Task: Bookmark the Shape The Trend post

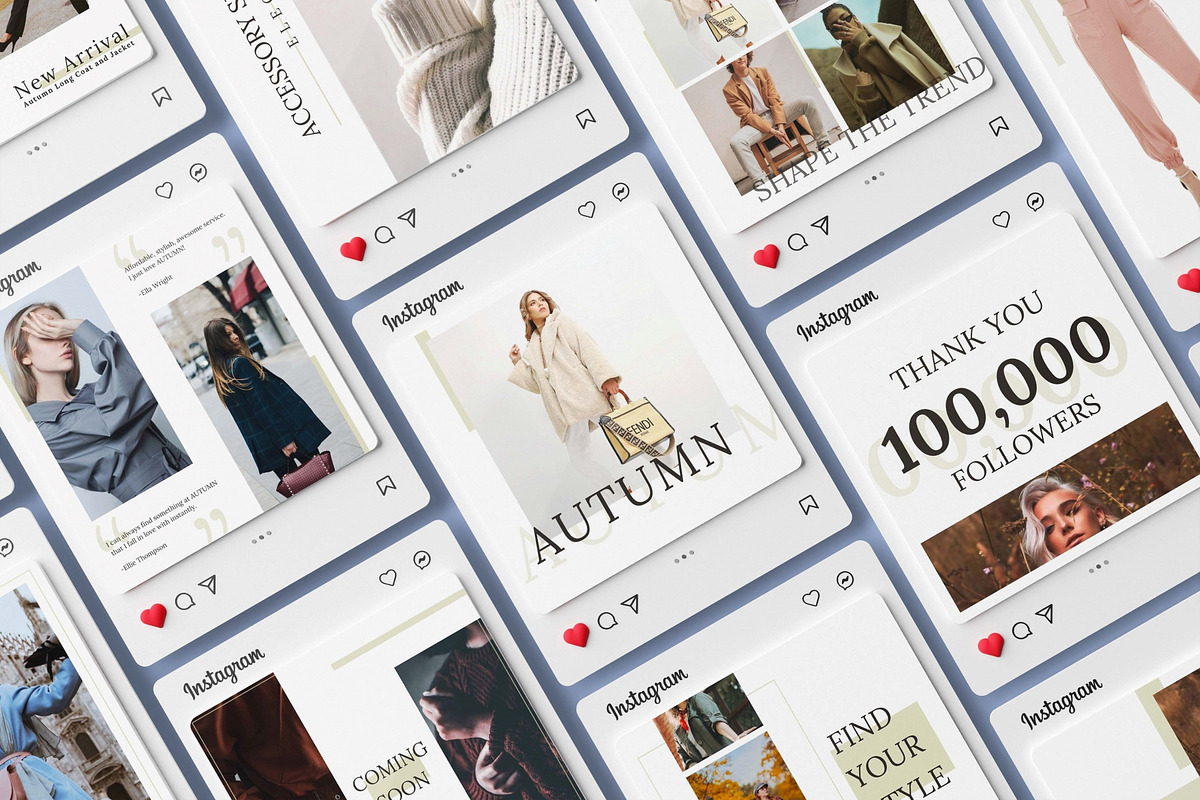Action: [x=999, y=125]
